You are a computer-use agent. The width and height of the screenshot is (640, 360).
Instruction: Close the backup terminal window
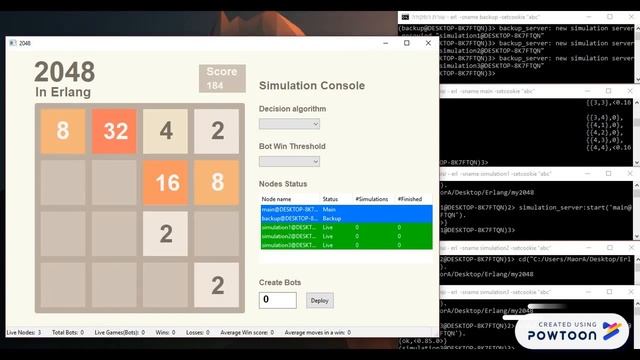pyautogui.click(x=631, y=17)
